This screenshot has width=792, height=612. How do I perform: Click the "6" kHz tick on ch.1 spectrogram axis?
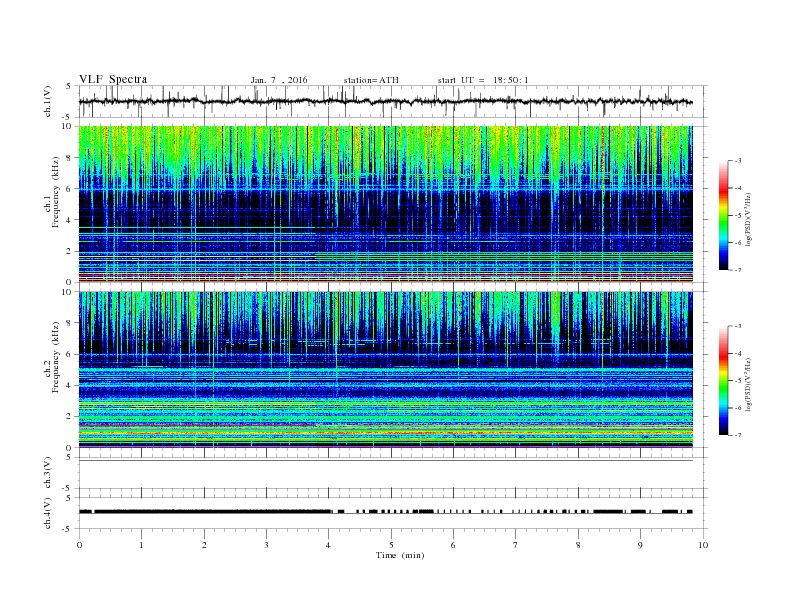[69, 188]
